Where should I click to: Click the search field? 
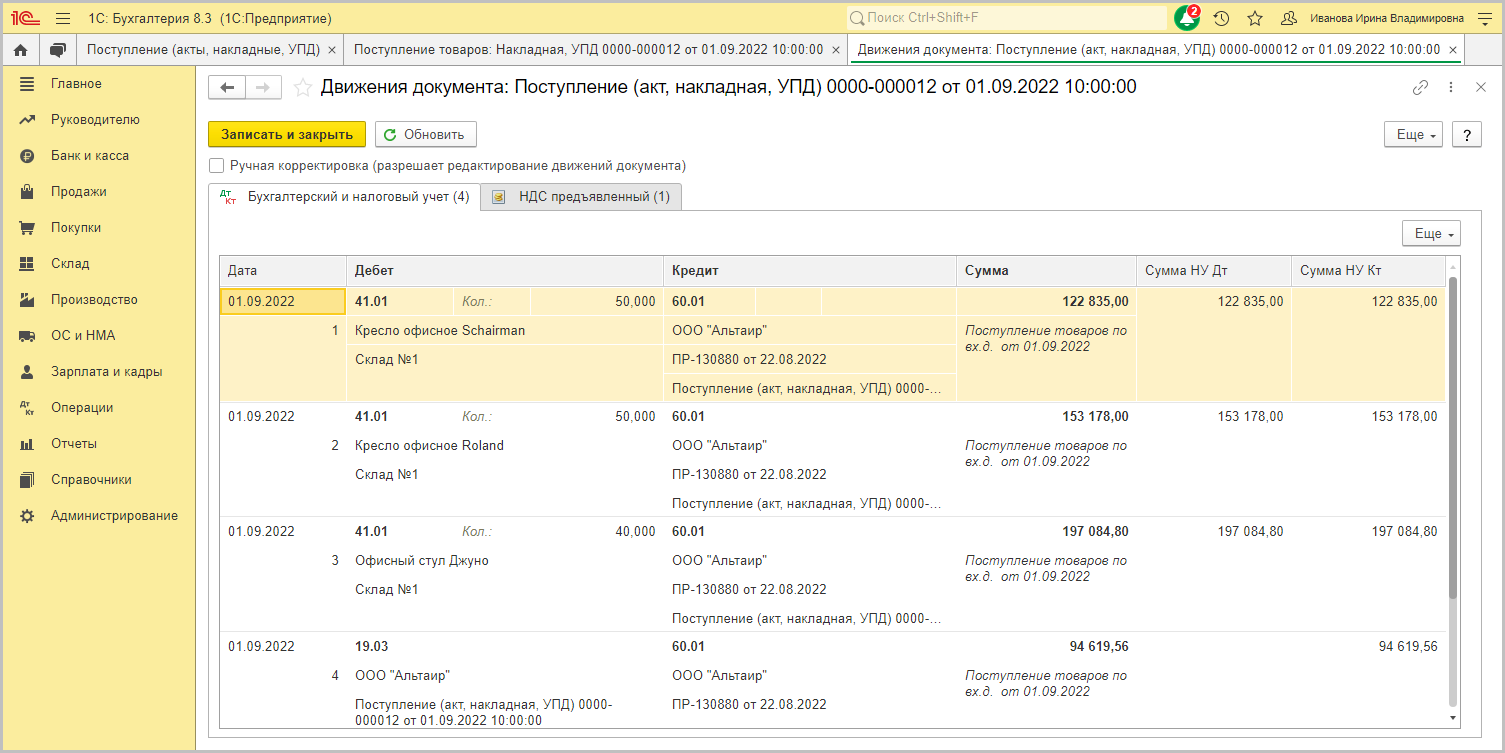click(x=1006, y=18)
